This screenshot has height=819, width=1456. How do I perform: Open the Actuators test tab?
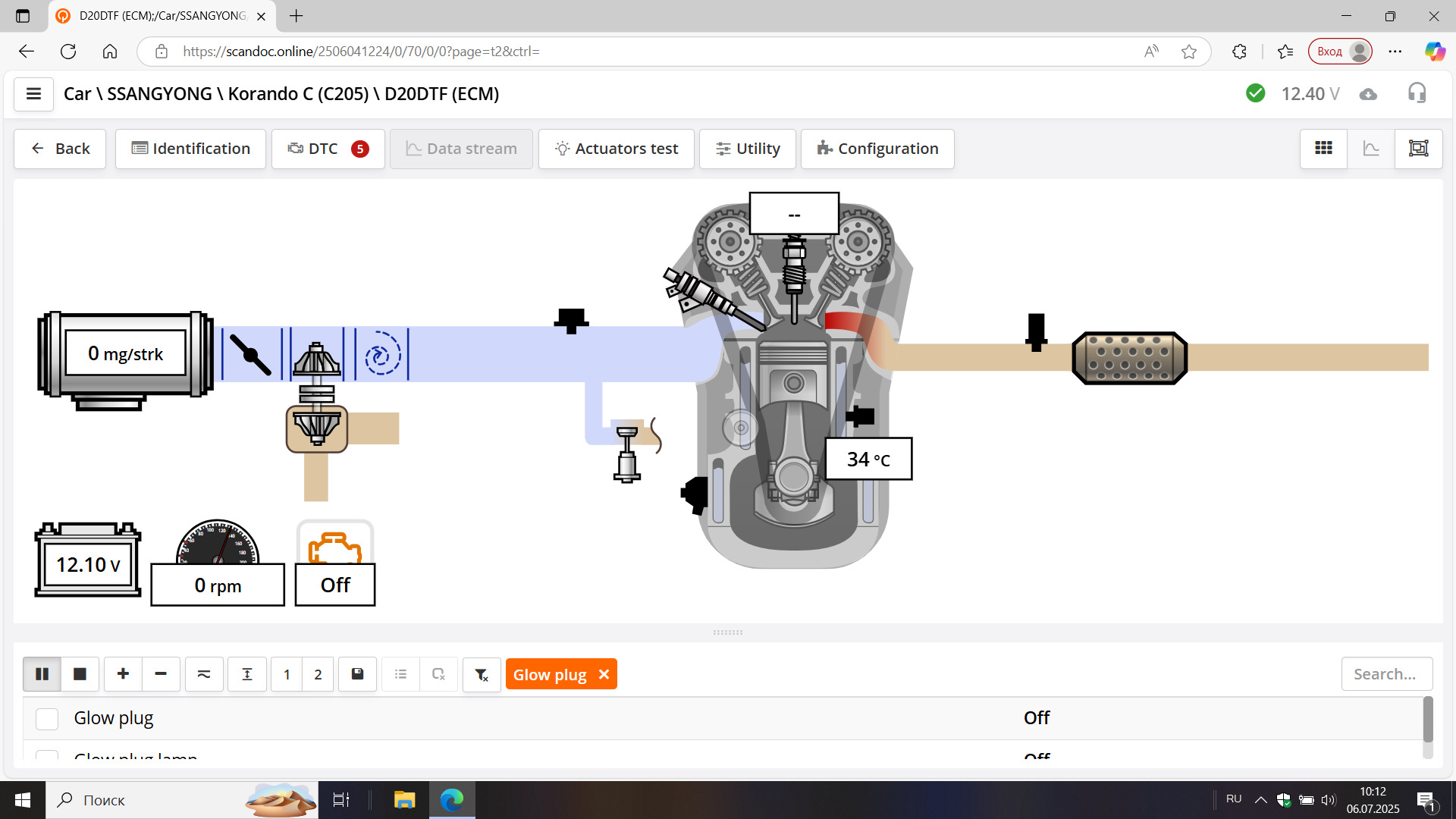(x=616, y=149)
